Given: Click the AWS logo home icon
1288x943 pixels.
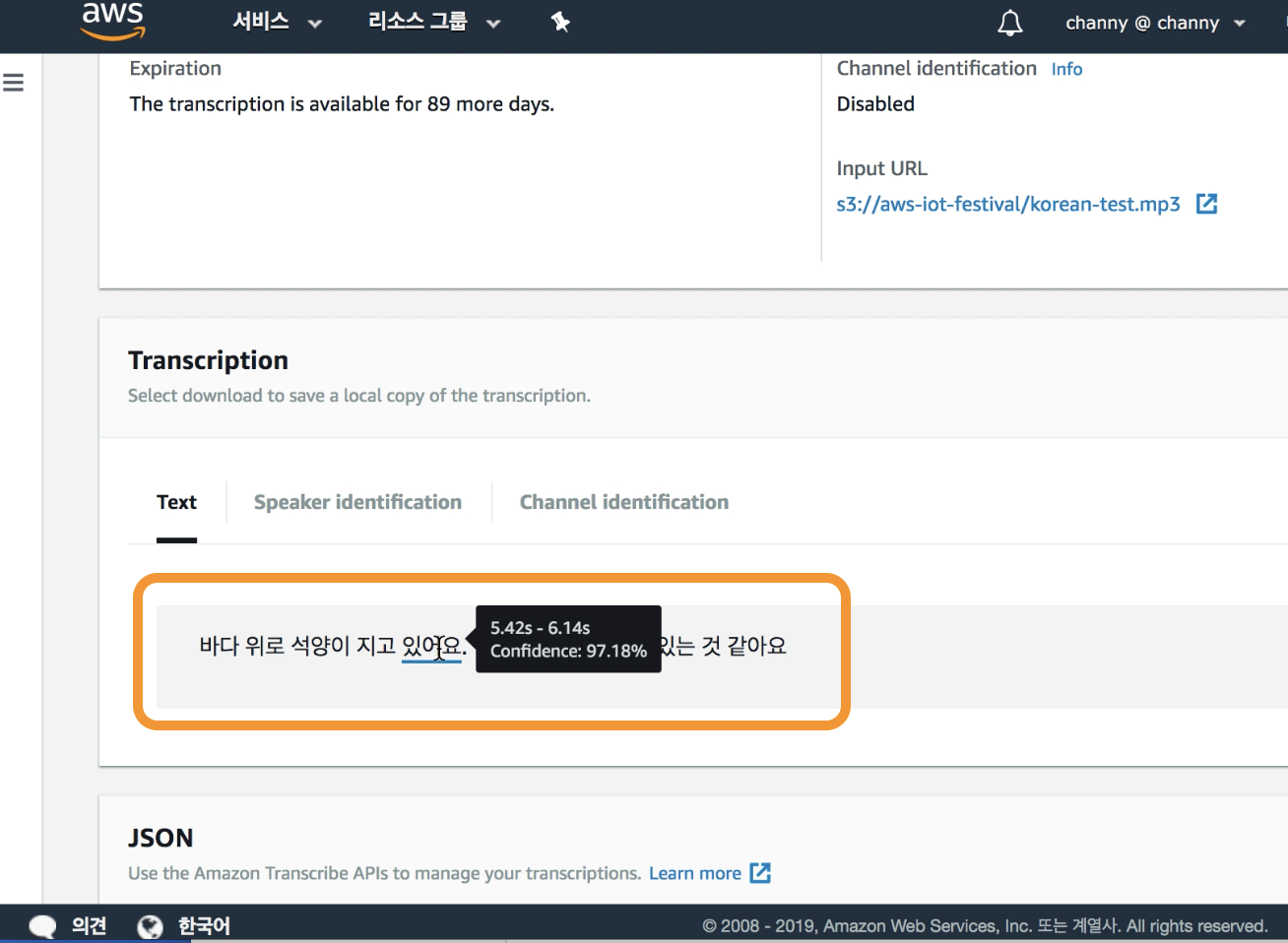Looking at the screenshot, I should point(113,20).
